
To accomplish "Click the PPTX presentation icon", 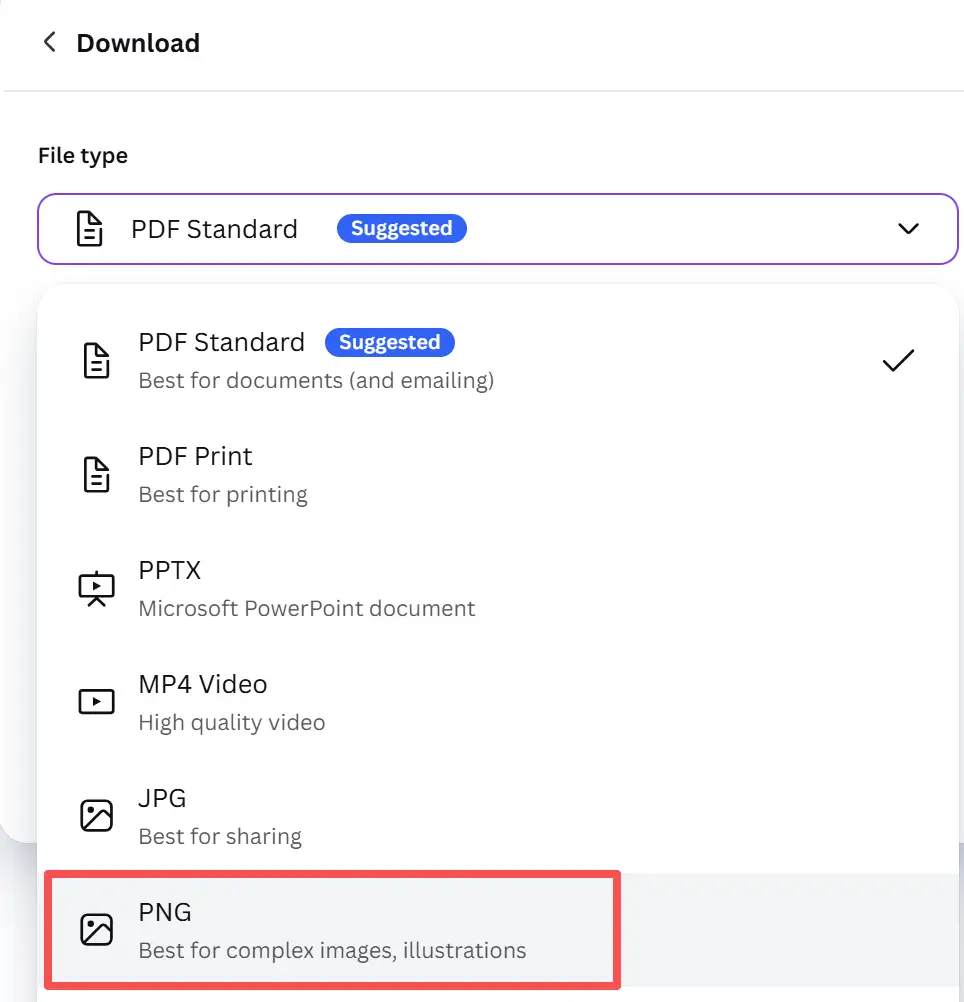I will coord(96,588).
